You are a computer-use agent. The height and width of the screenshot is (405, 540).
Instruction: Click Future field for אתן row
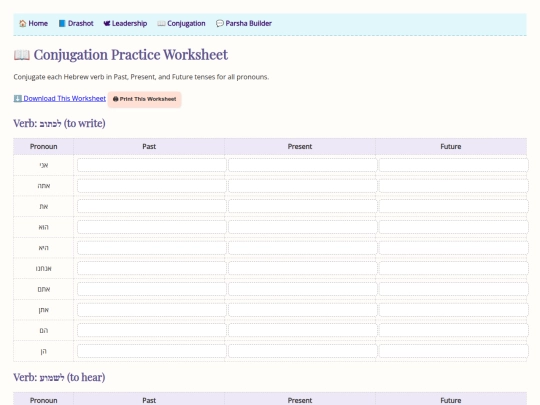click(x=454, y=310)
